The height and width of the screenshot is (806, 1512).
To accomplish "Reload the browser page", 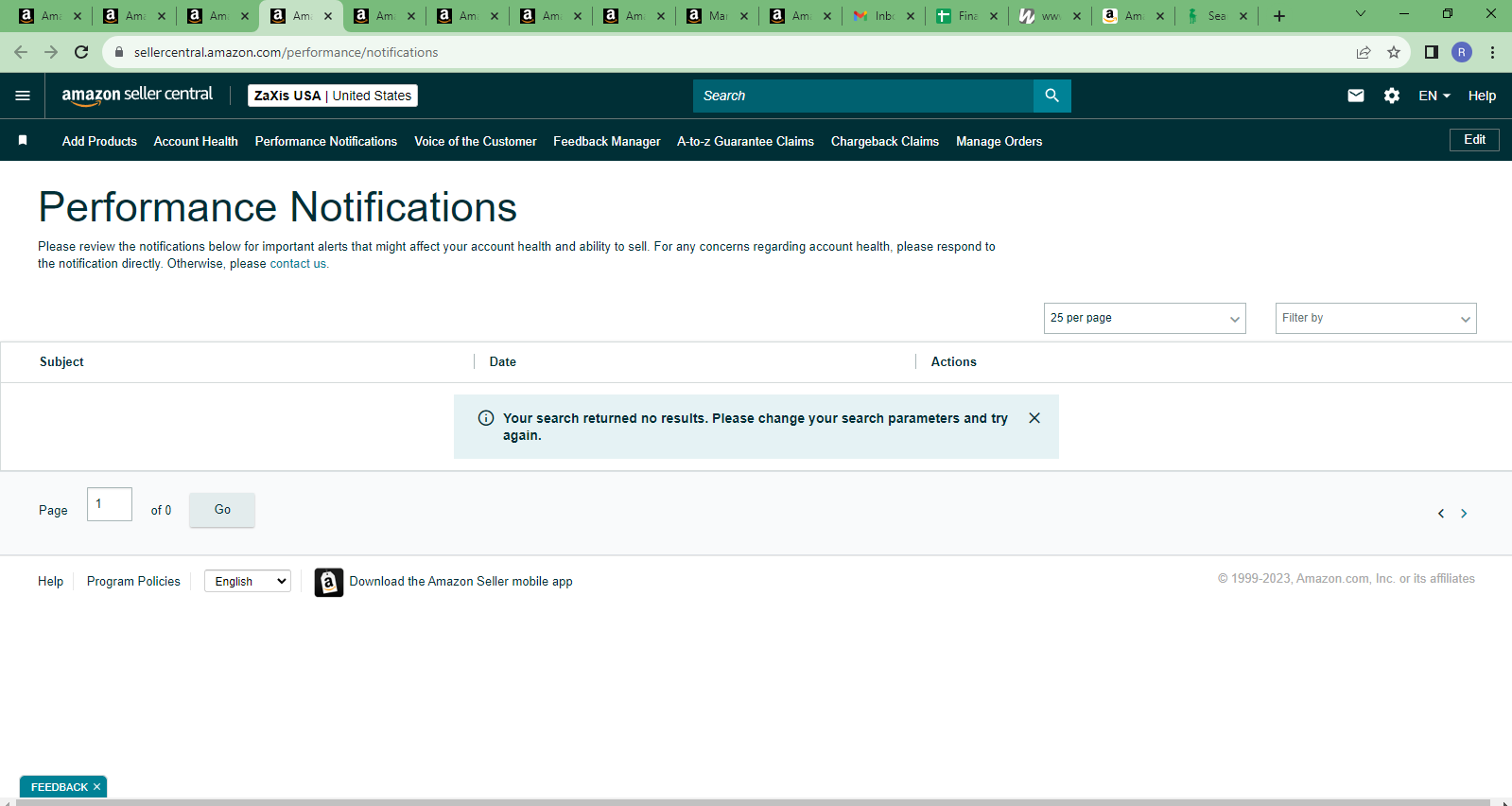I will 81,52.
